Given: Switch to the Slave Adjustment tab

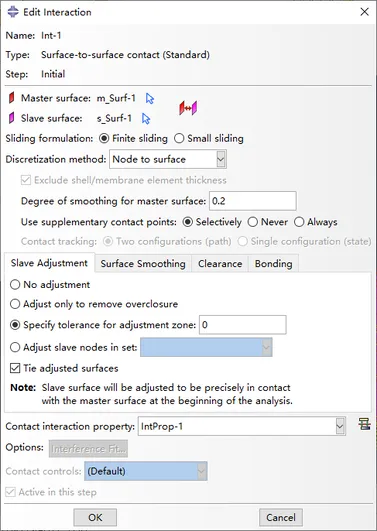Looking at the screenshot, I should coord(49,263).
